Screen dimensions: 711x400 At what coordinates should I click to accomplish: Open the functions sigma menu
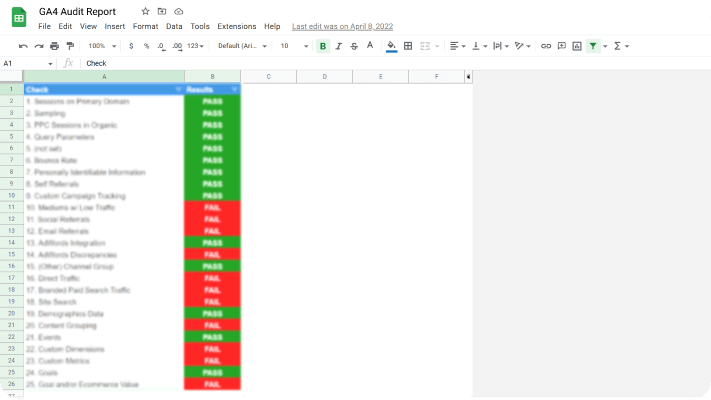click(x=621, y=46)
